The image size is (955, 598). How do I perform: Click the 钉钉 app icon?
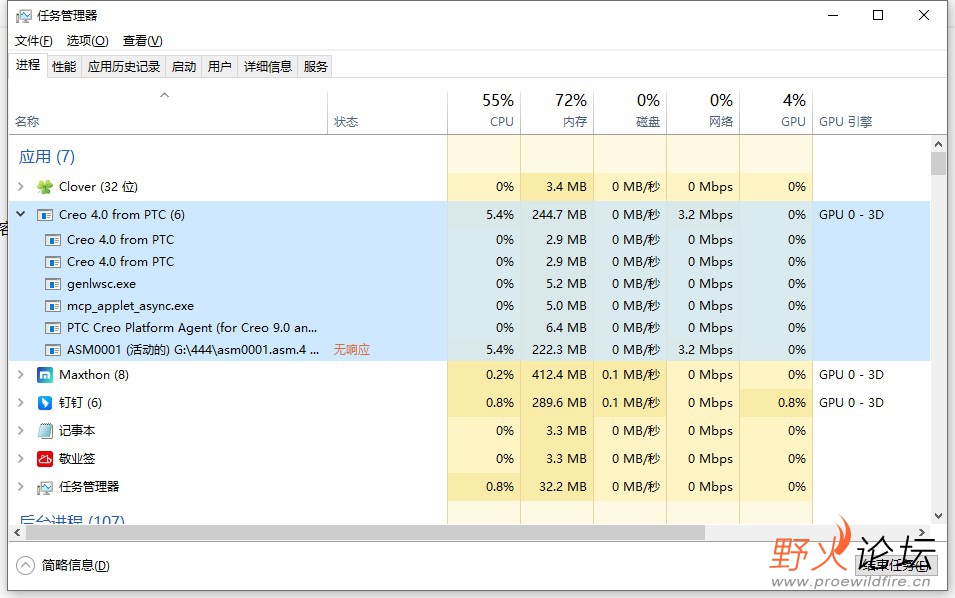click(x=45, y=403)
